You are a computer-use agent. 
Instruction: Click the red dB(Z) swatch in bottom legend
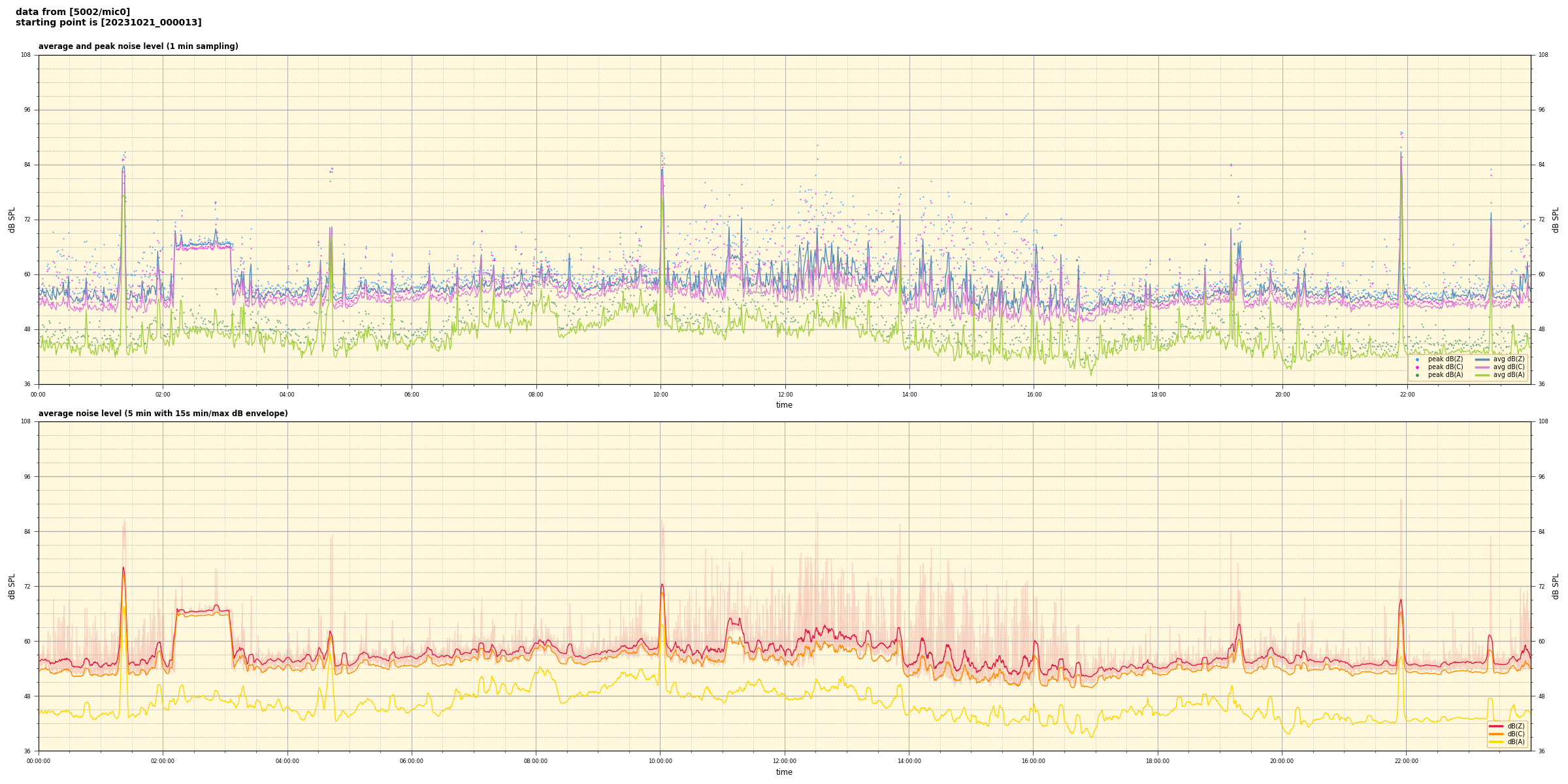click(x=1496, y=726)
